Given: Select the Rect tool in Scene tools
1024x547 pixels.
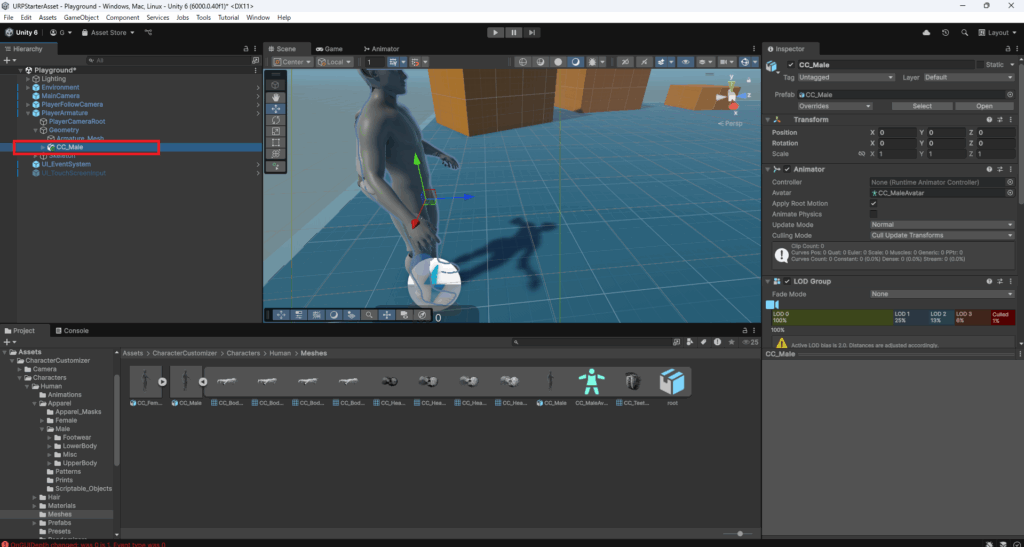Looking at the screenshot, I should pyautogui.click(x=276, y=142).
